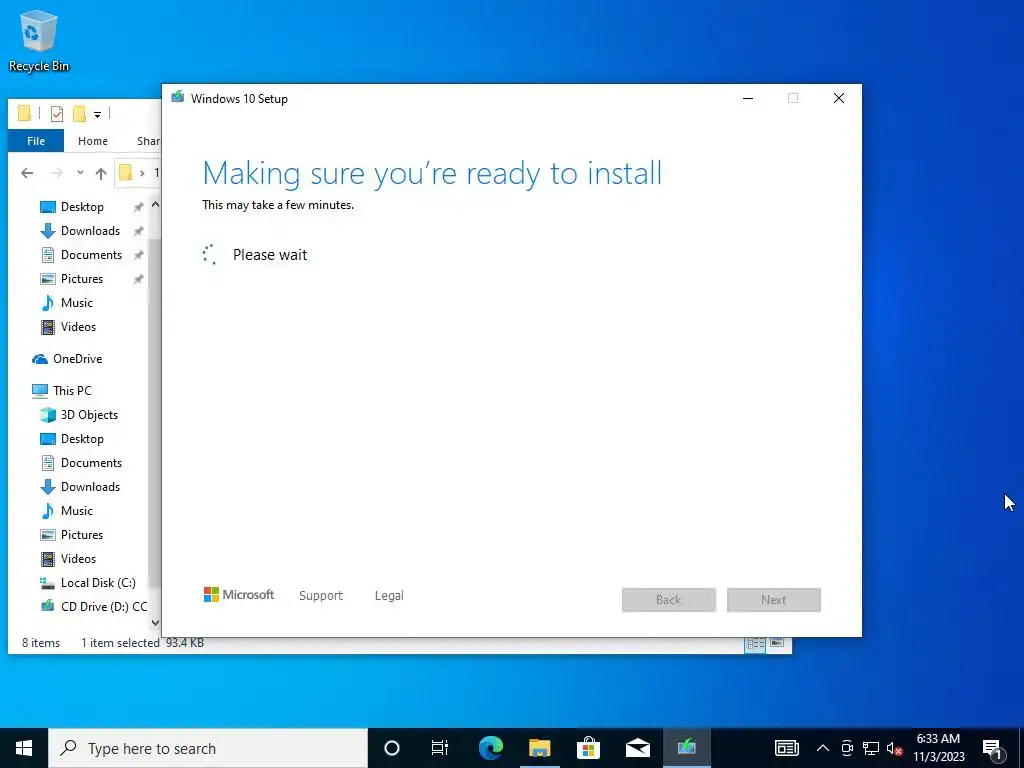Click the Support link in Windows 10 Setup

pyautogui.click(x=321, y=596)
